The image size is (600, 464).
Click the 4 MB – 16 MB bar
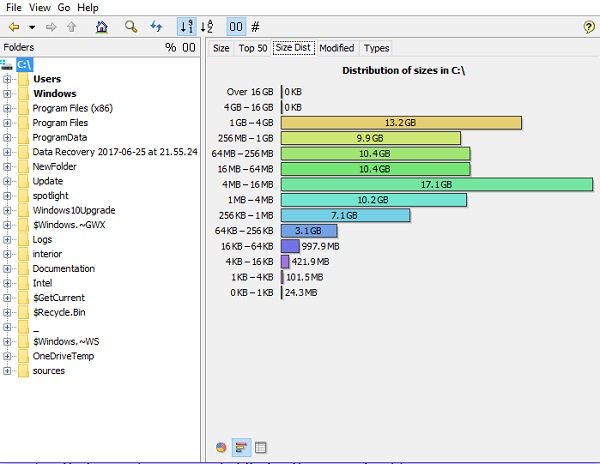(x=438, y=185)
